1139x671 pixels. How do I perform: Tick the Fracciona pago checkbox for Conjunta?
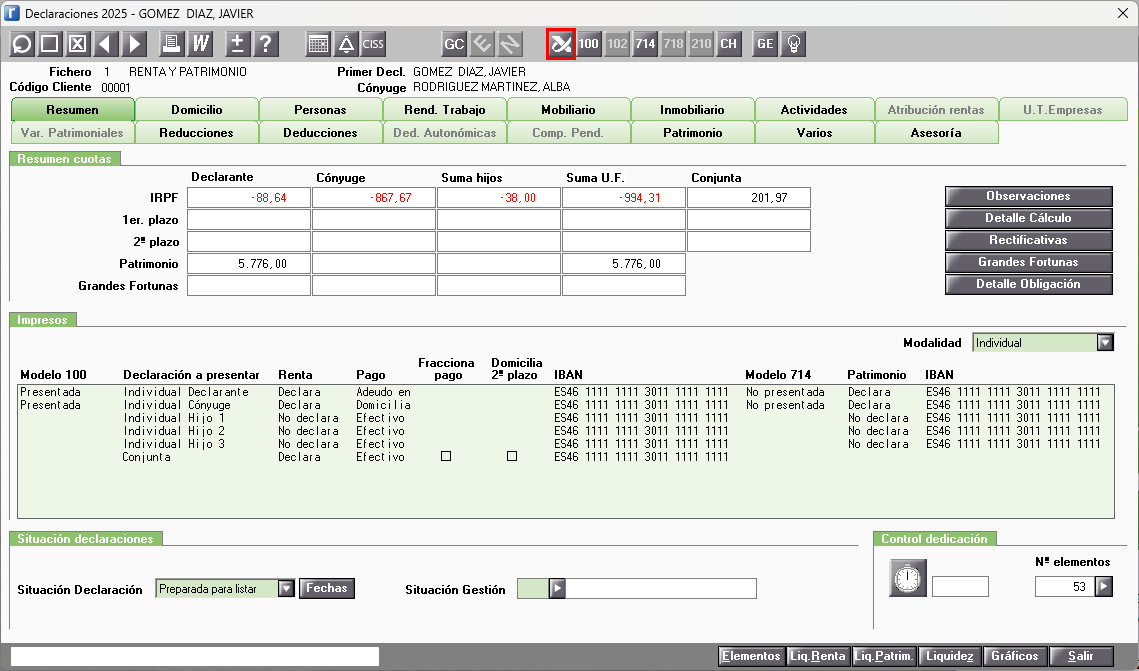[446, 456]
